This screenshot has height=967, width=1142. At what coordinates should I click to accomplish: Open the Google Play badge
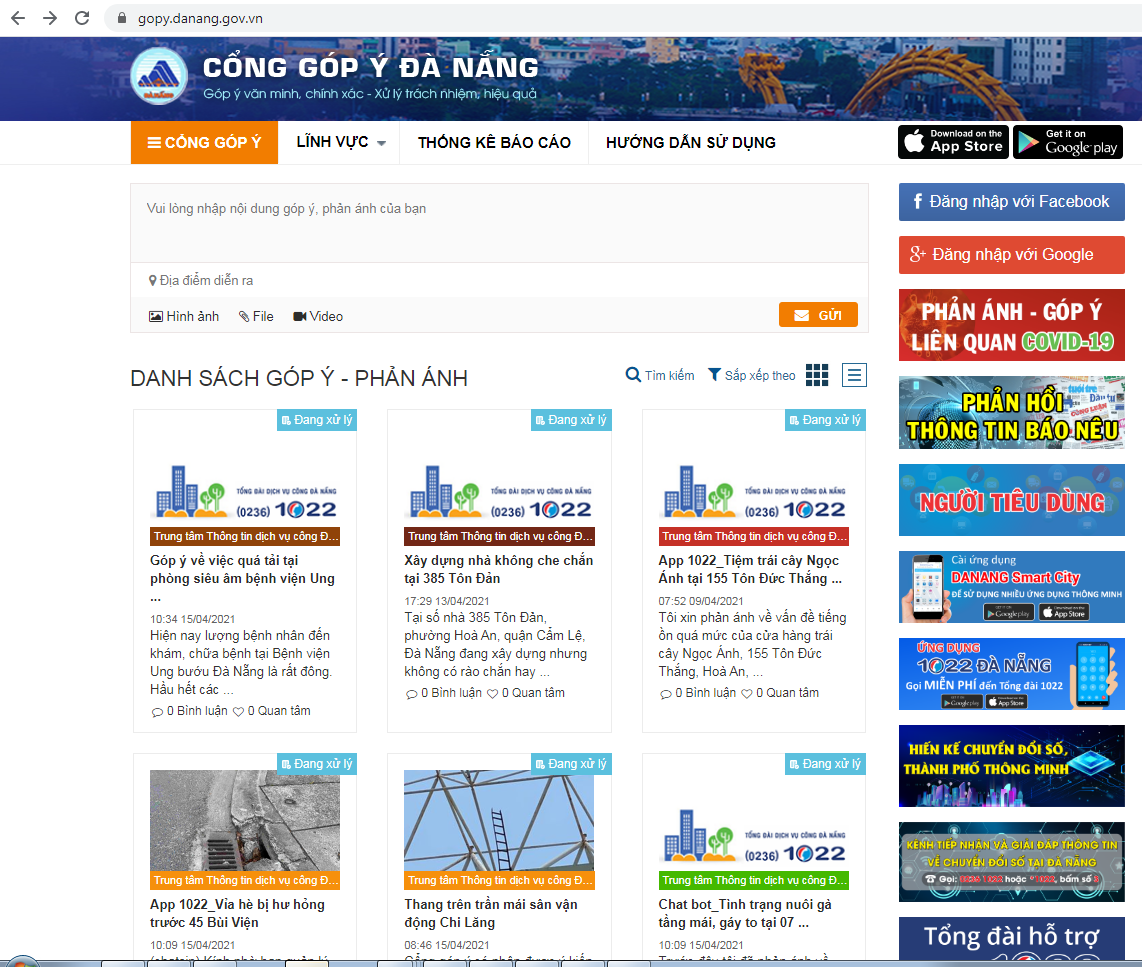click(1068, 141)
